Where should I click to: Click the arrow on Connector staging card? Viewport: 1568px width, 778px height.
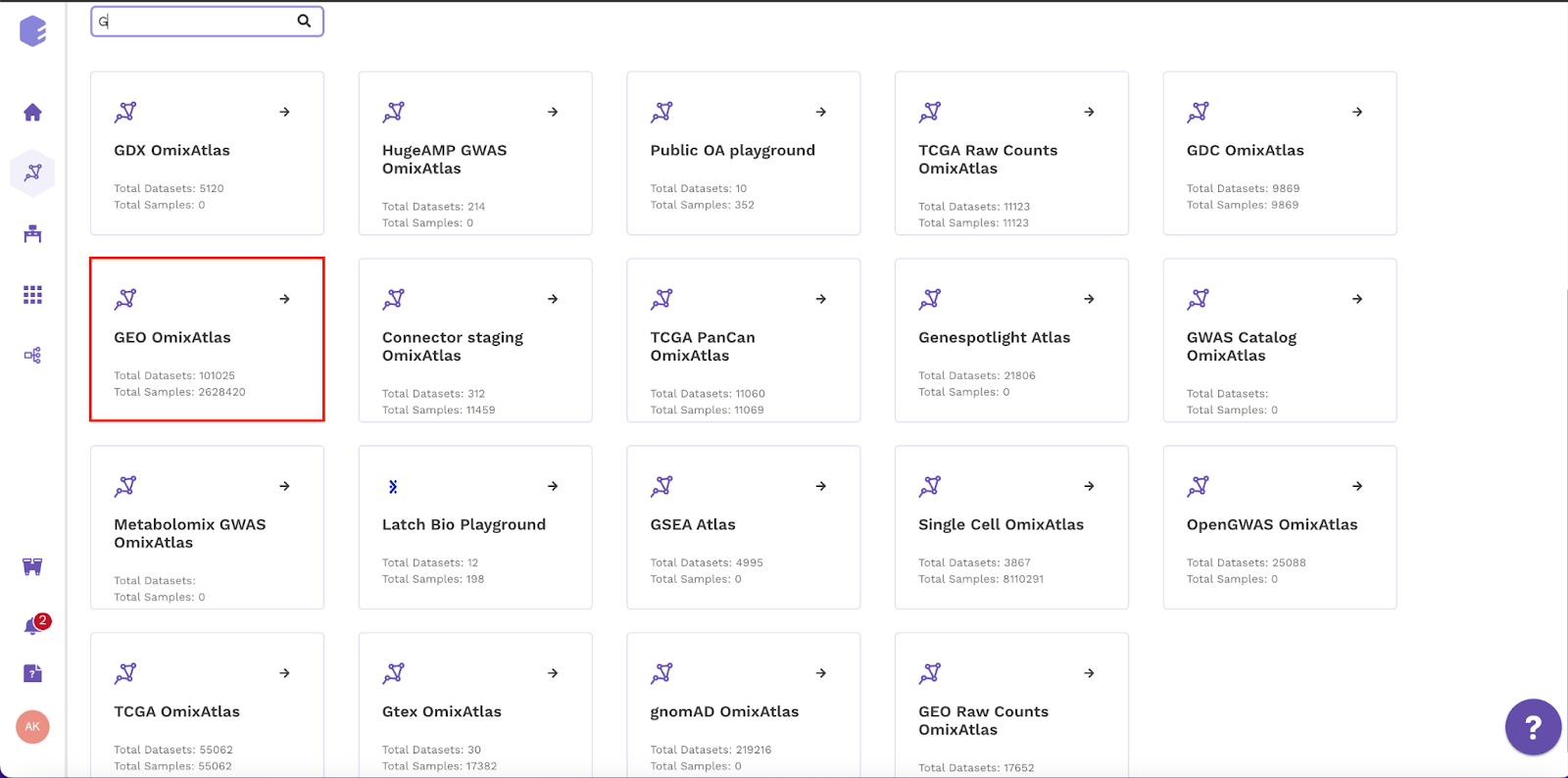click(553, 299)
